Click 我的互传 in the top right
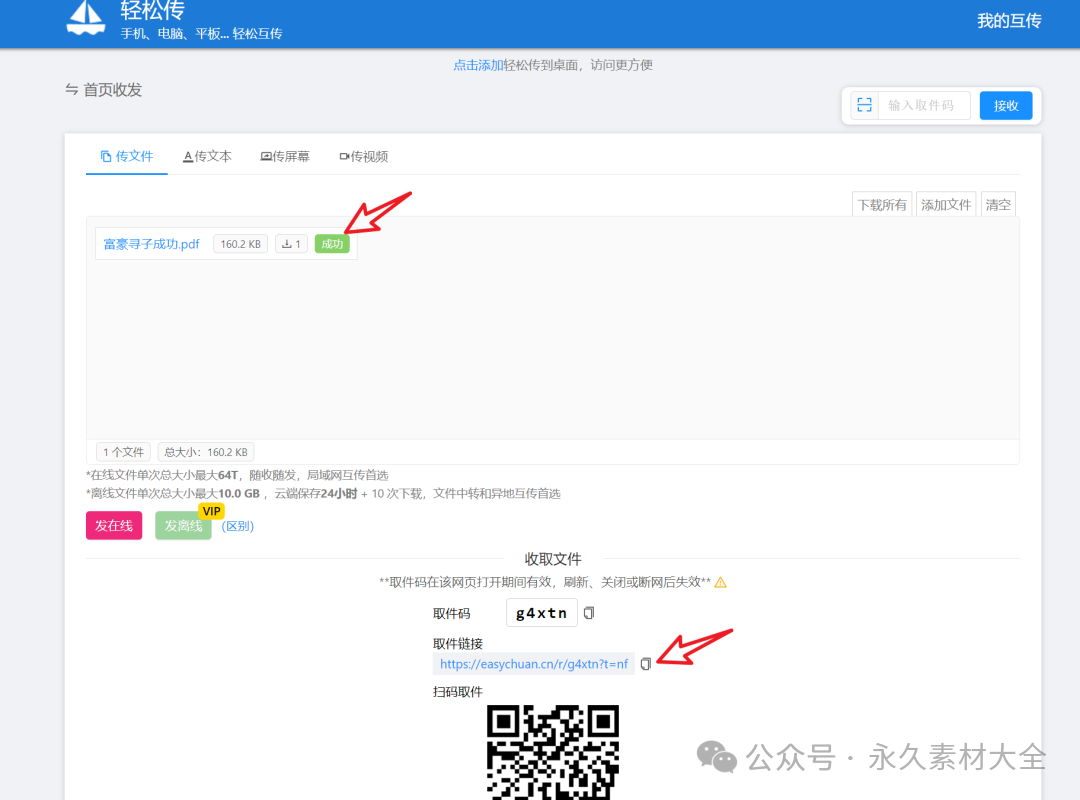Image resolution: width=1080 pixels, height=800 pixels. click(x=1009, y=20)
